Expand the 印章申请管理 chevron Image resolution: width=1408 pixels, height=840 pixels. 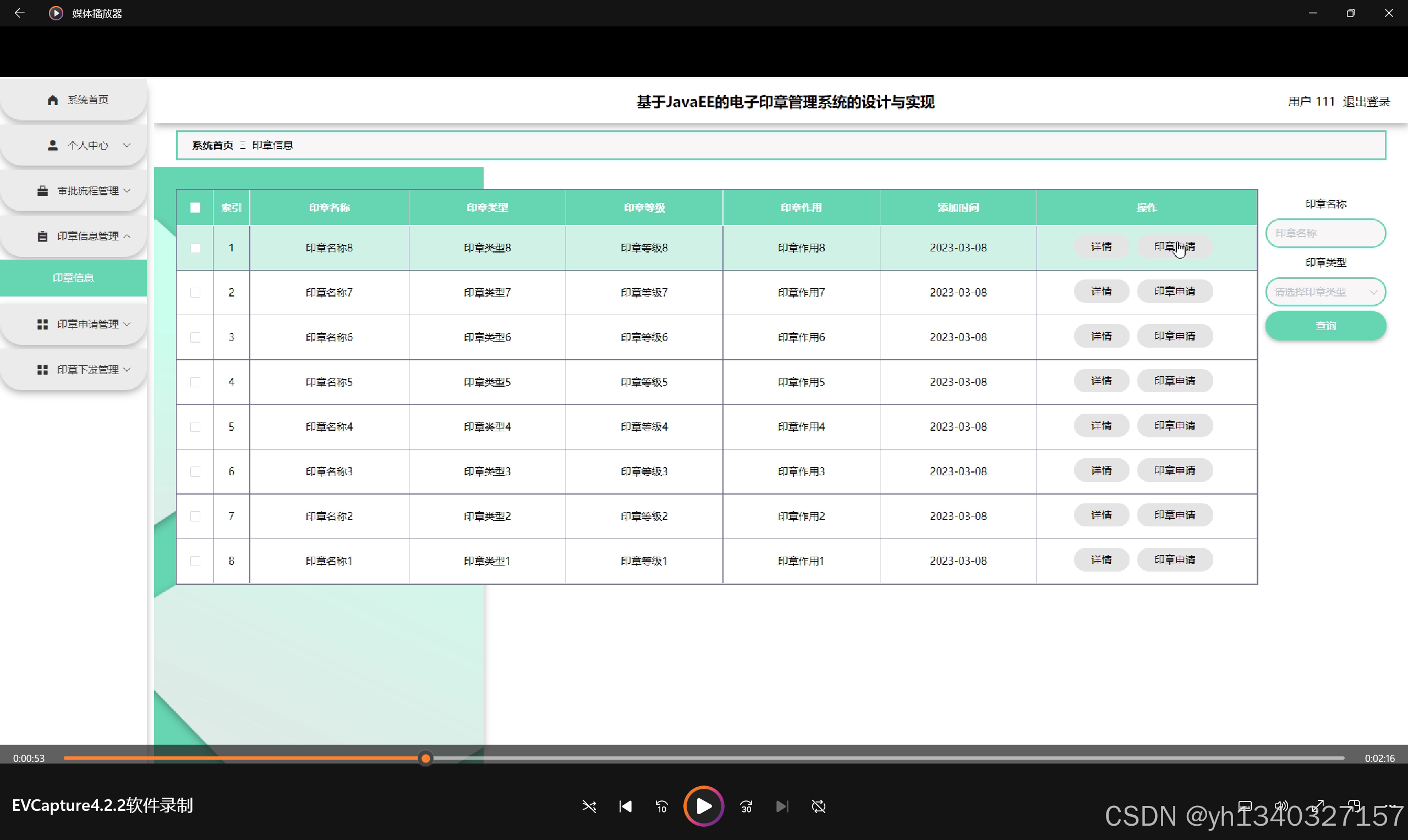click(127, 324)
